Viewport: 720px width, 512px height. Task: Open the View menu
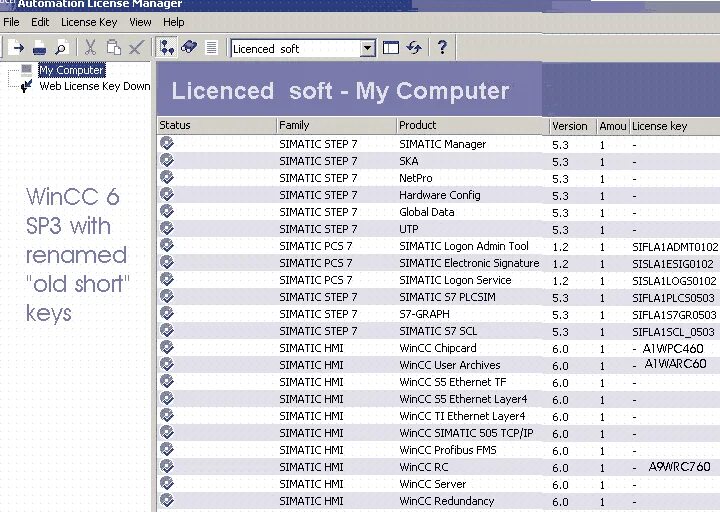[x=140, y=22]
